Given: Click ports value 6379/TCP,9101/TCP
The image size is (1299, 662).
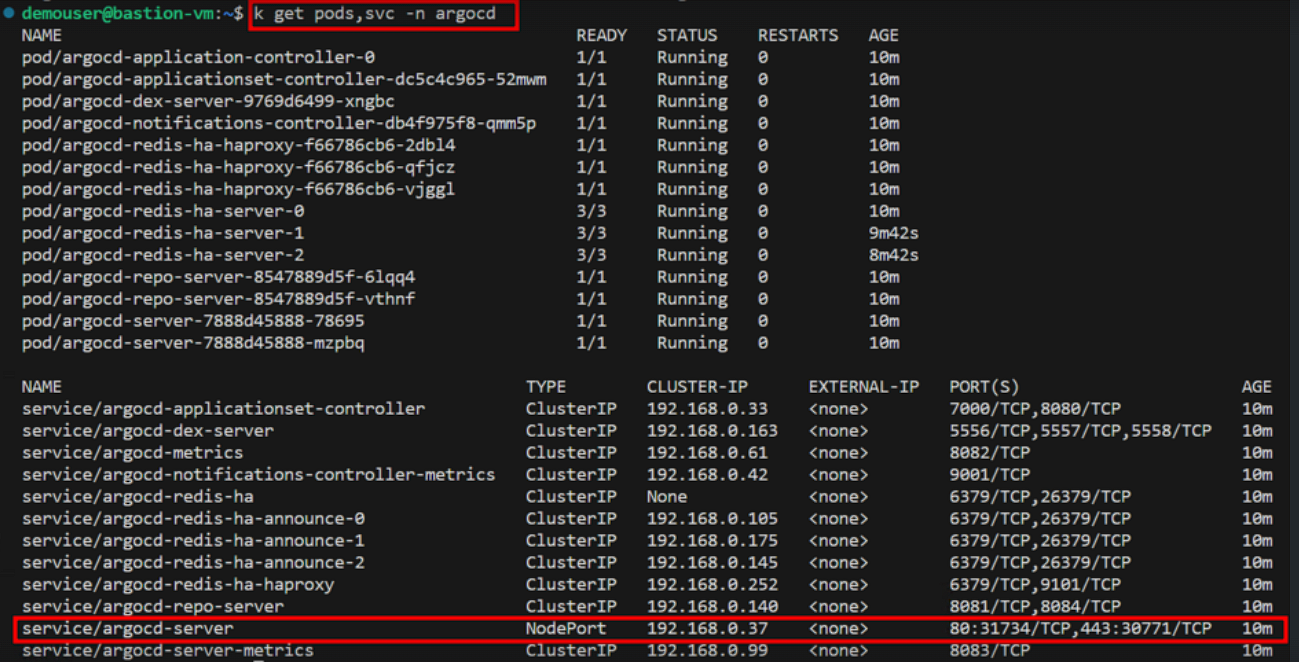Looking at the screenshot, I should [1035, 584].
